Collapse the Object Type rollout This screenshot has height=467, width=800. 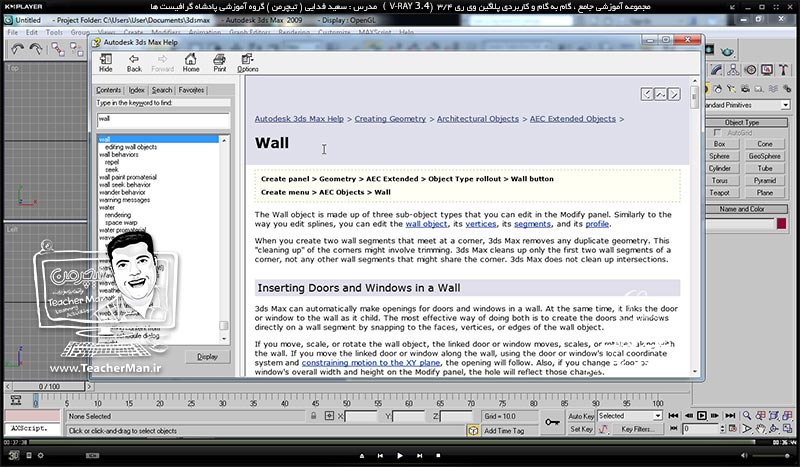click(x=742, y=122)
